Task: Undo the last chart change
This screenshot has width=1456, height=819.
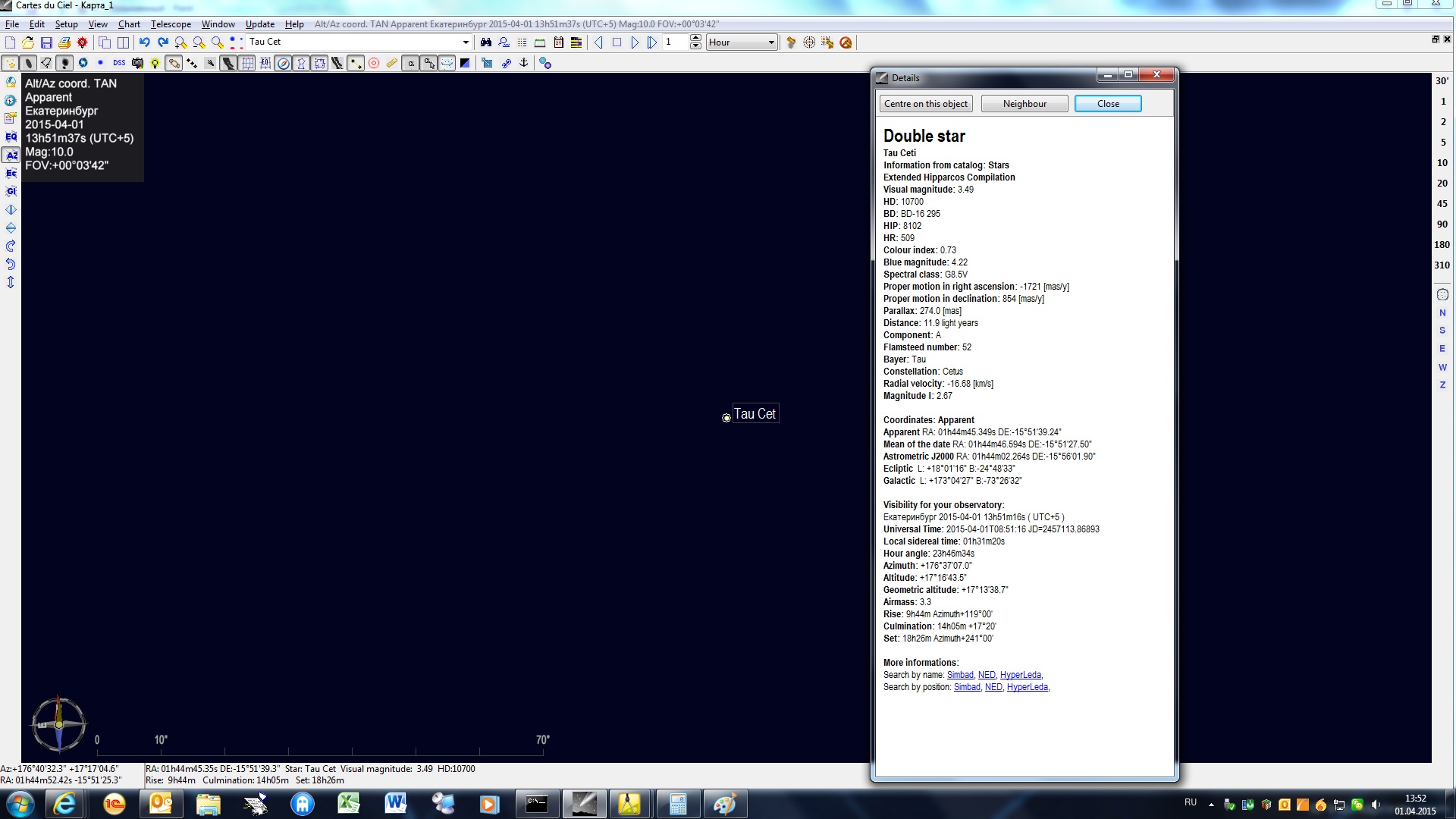Action: [x=144, y=42]
